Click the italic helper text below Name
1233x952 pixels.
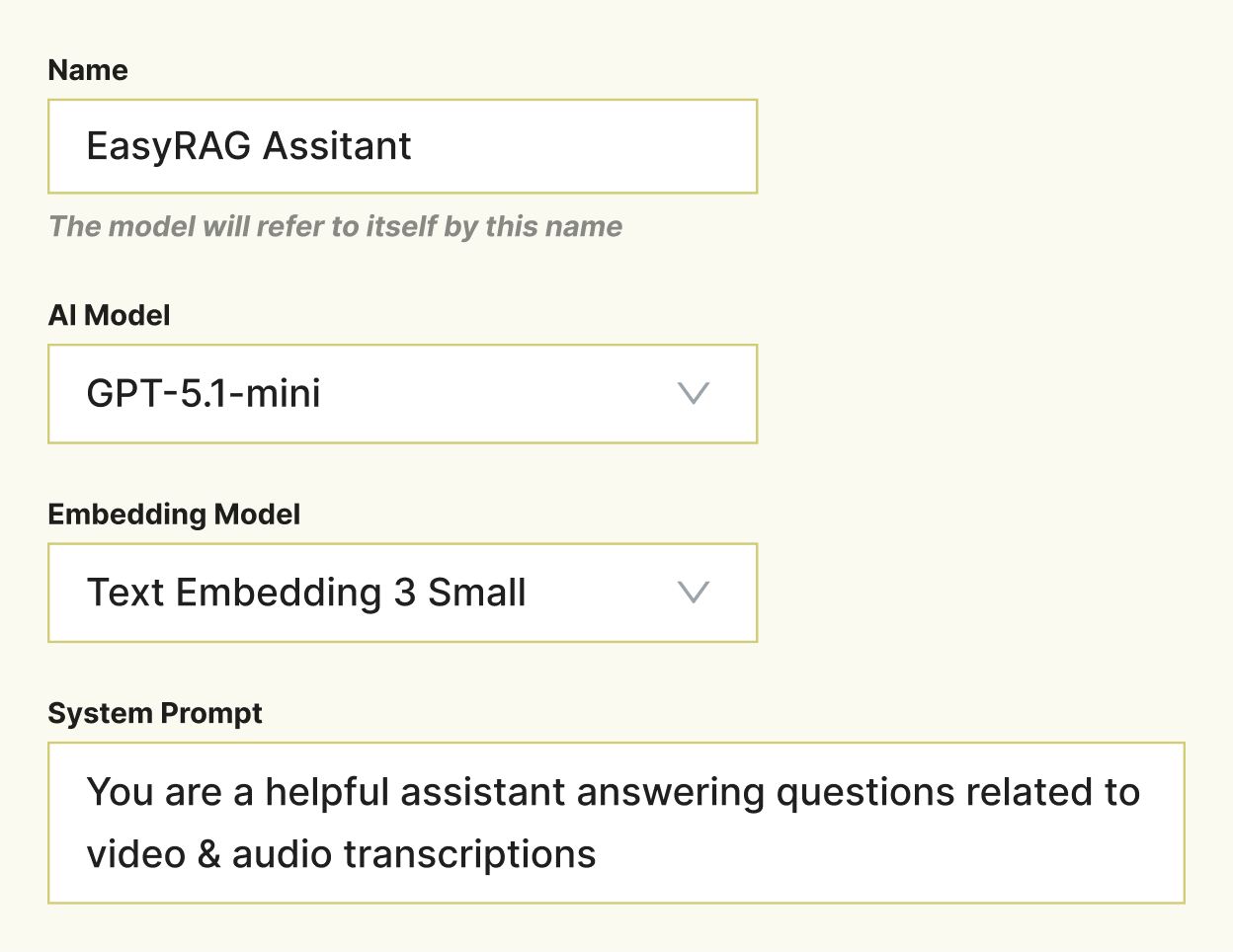(x=335, y=226)
